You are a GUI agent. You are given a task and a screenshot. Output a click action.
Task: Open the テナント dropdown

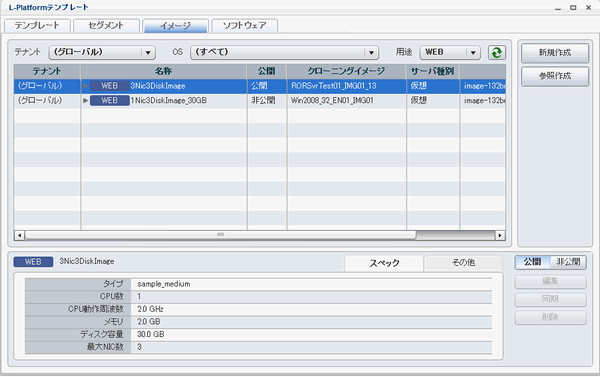coord(102,52)
